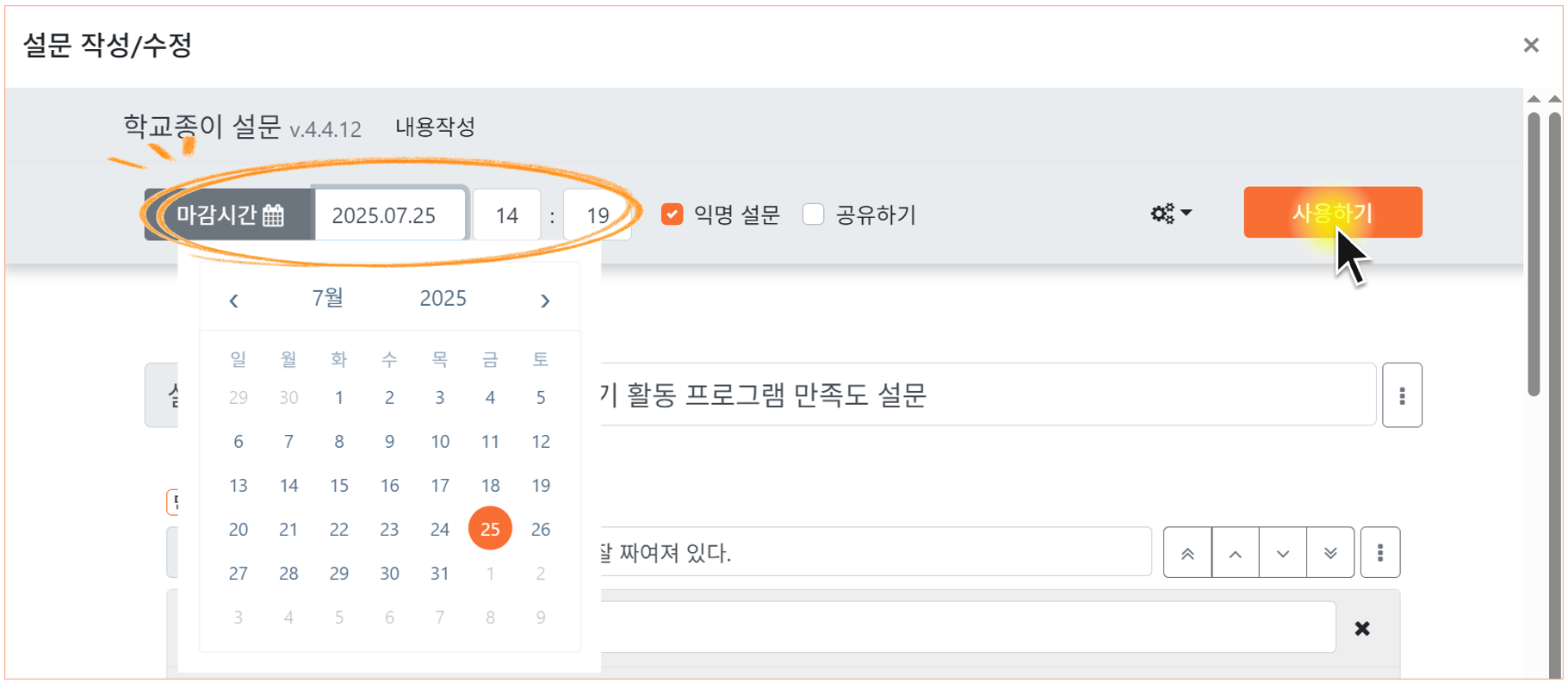Viewport: 1568px width, 683px height.
Task: Move question down one position
Action: 1283,553
